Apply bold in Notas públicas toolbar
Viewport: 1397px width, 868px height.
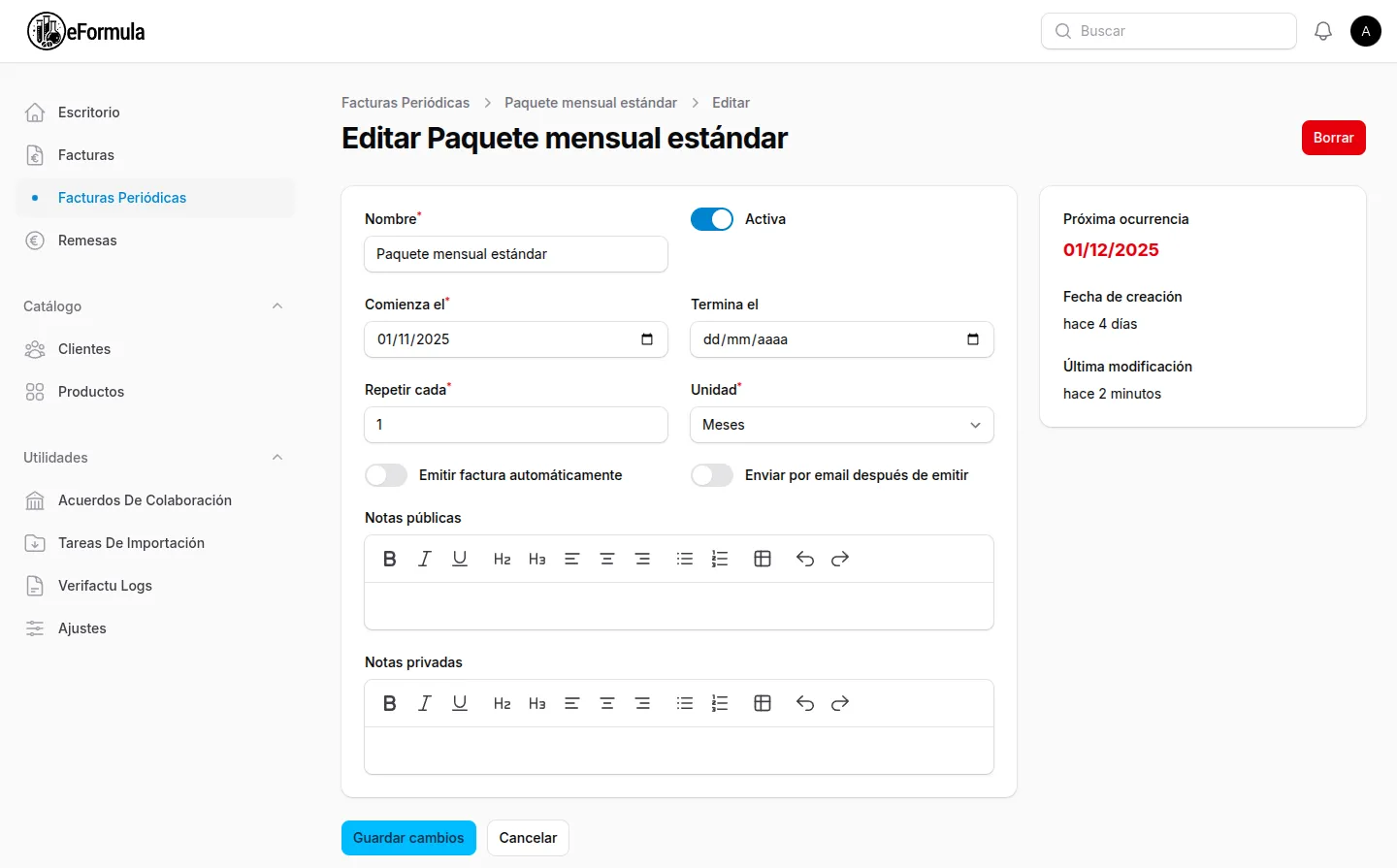(x=390, y=559)
